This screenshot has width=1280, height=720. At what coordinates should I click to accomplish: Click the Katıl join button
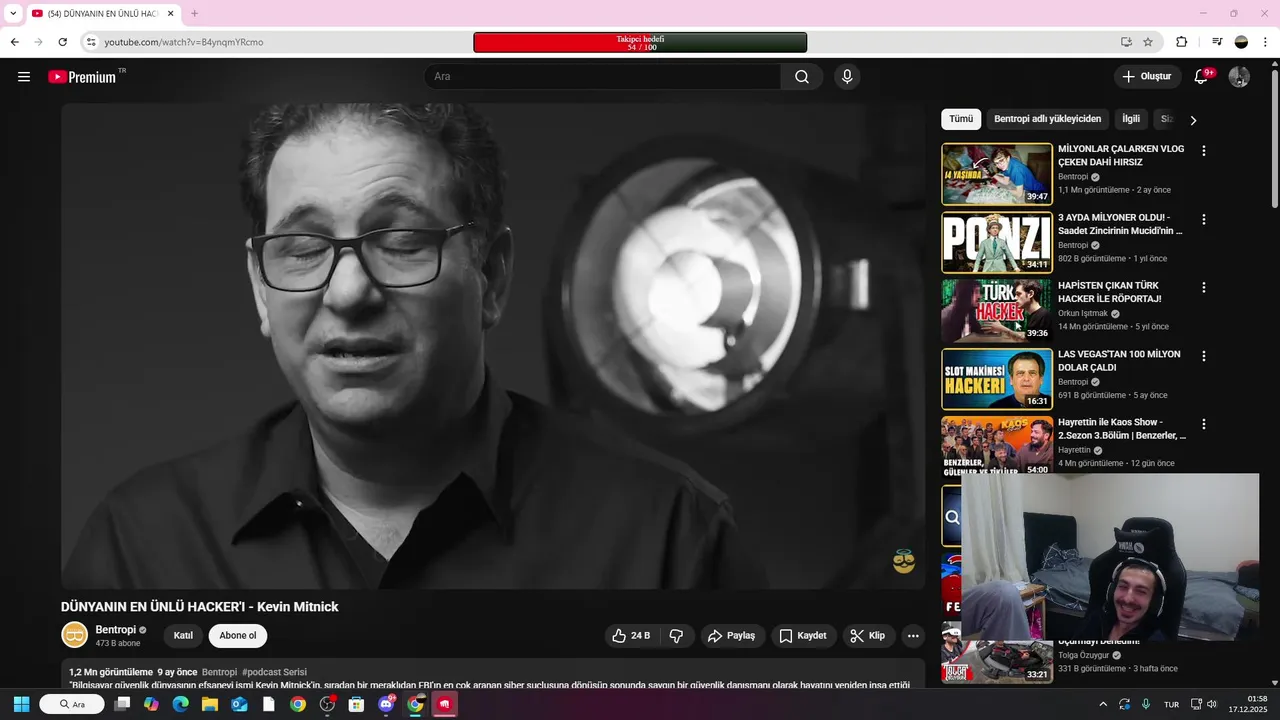tap(183, 636)
